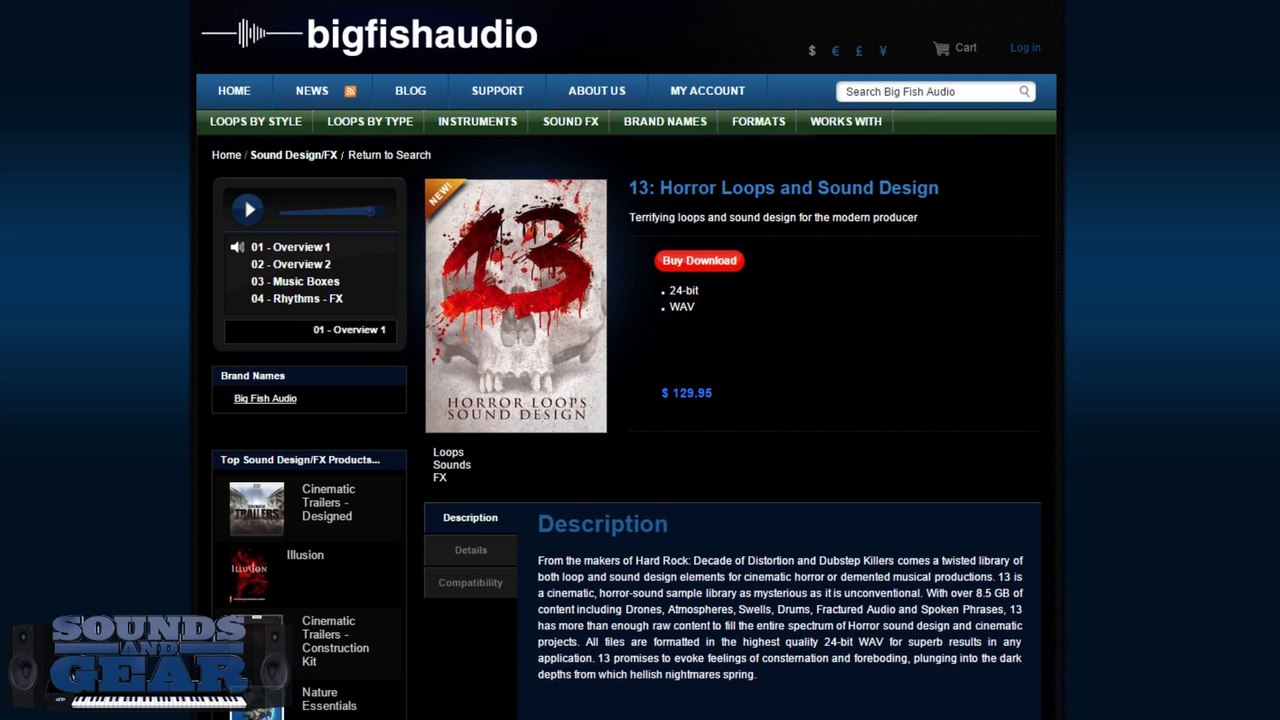Screen dimensions: 1280x720
Task: Click the product title 13: Horror Loops
Action: coord(783,188)
